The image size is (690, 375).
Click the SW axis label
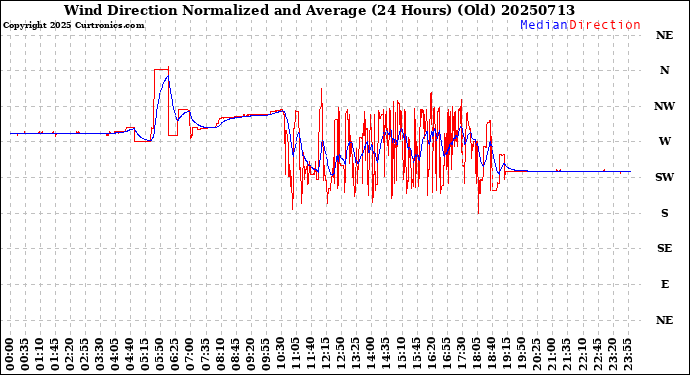(664, 177)
